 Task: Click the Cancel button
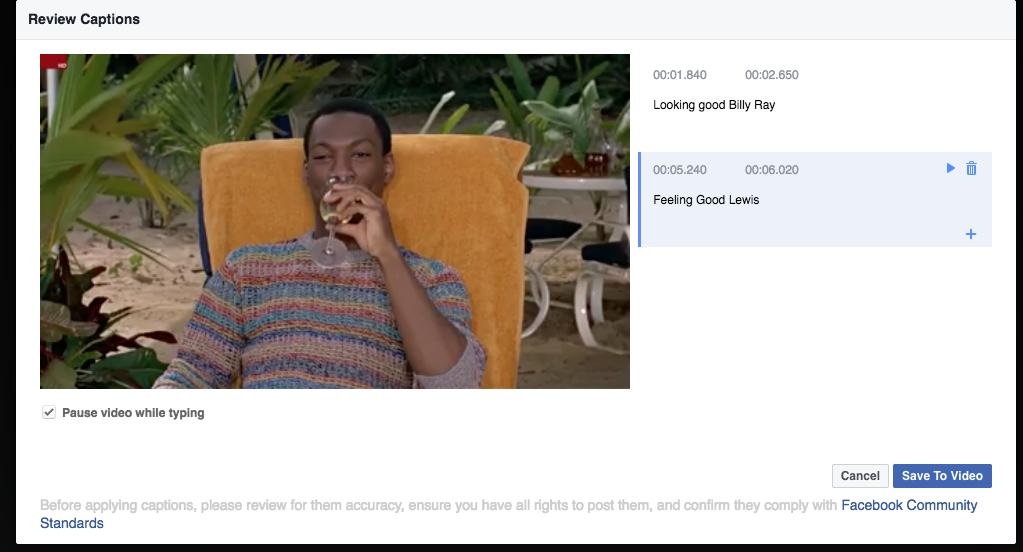click(860, 476)
